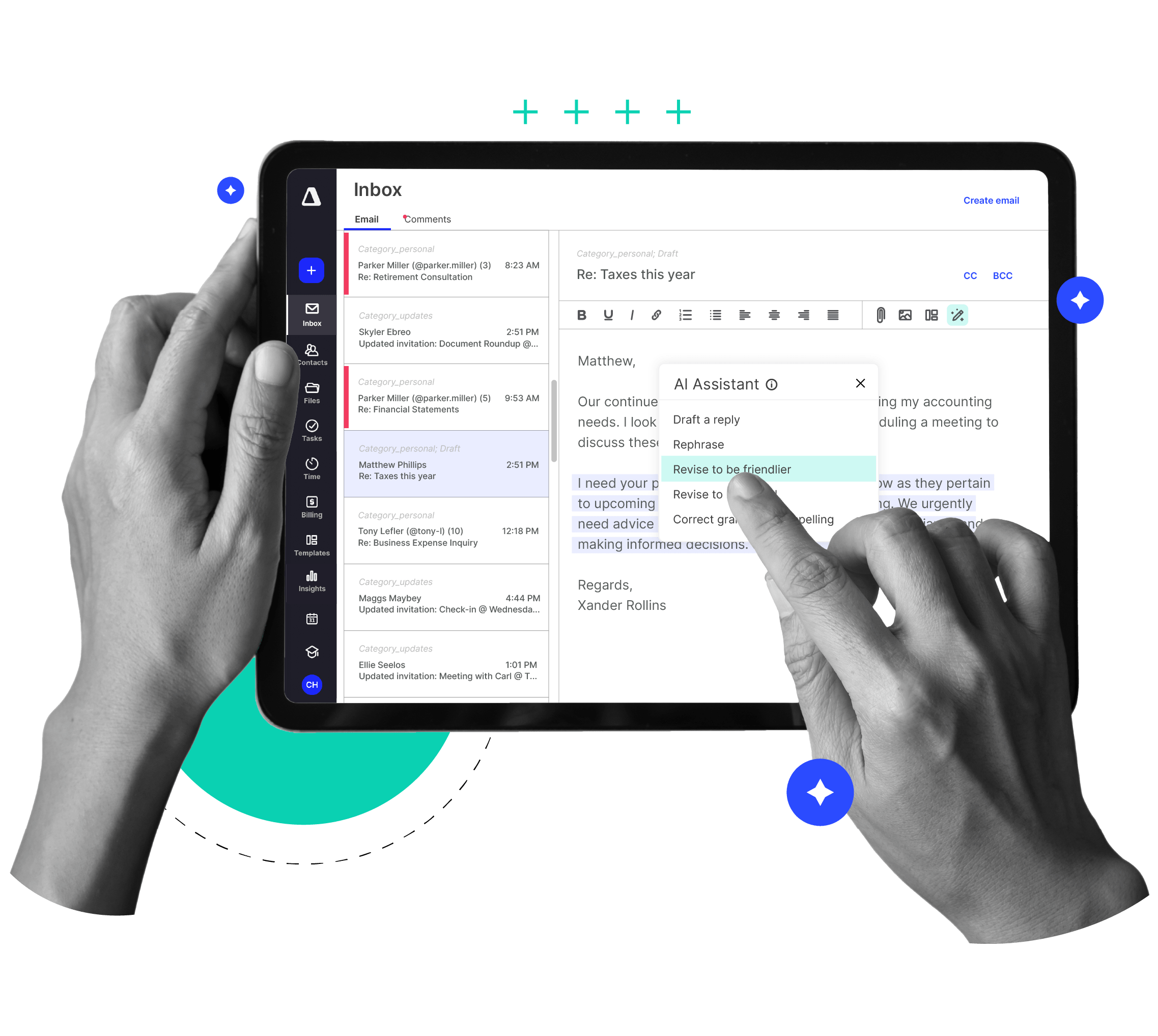Toggle bold formatting in editor

[x=582, y=316]
